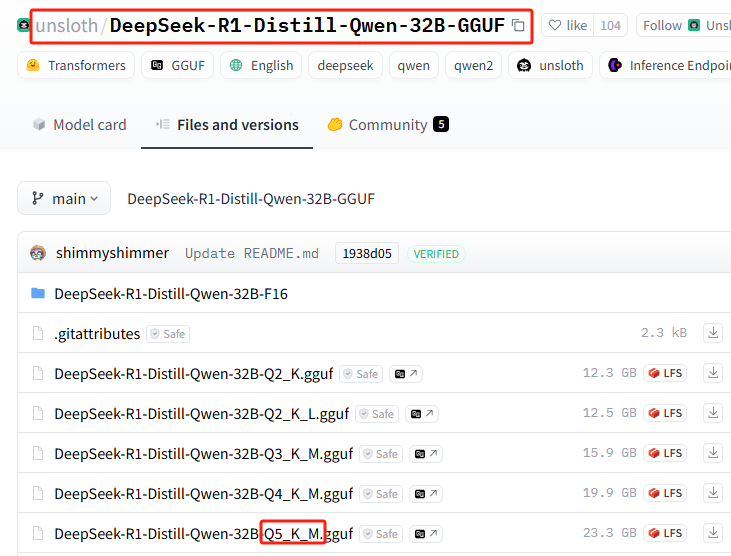Click the LFS badge for Q5_K_M.gguf
Image resolution: width=731 pixels, height=556 pixels.
click(665, 533)
